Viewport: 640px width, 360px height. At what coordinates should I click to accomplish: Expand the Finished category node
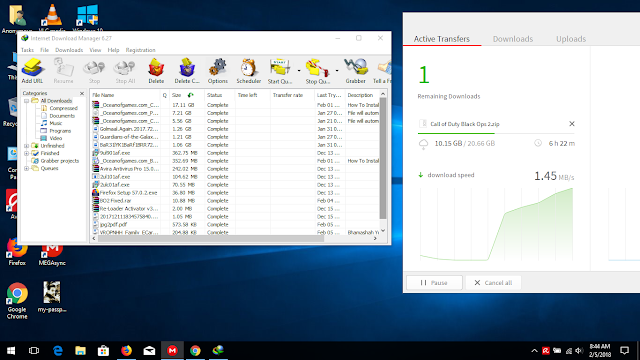pyautogui.click(x=27, y=153)
